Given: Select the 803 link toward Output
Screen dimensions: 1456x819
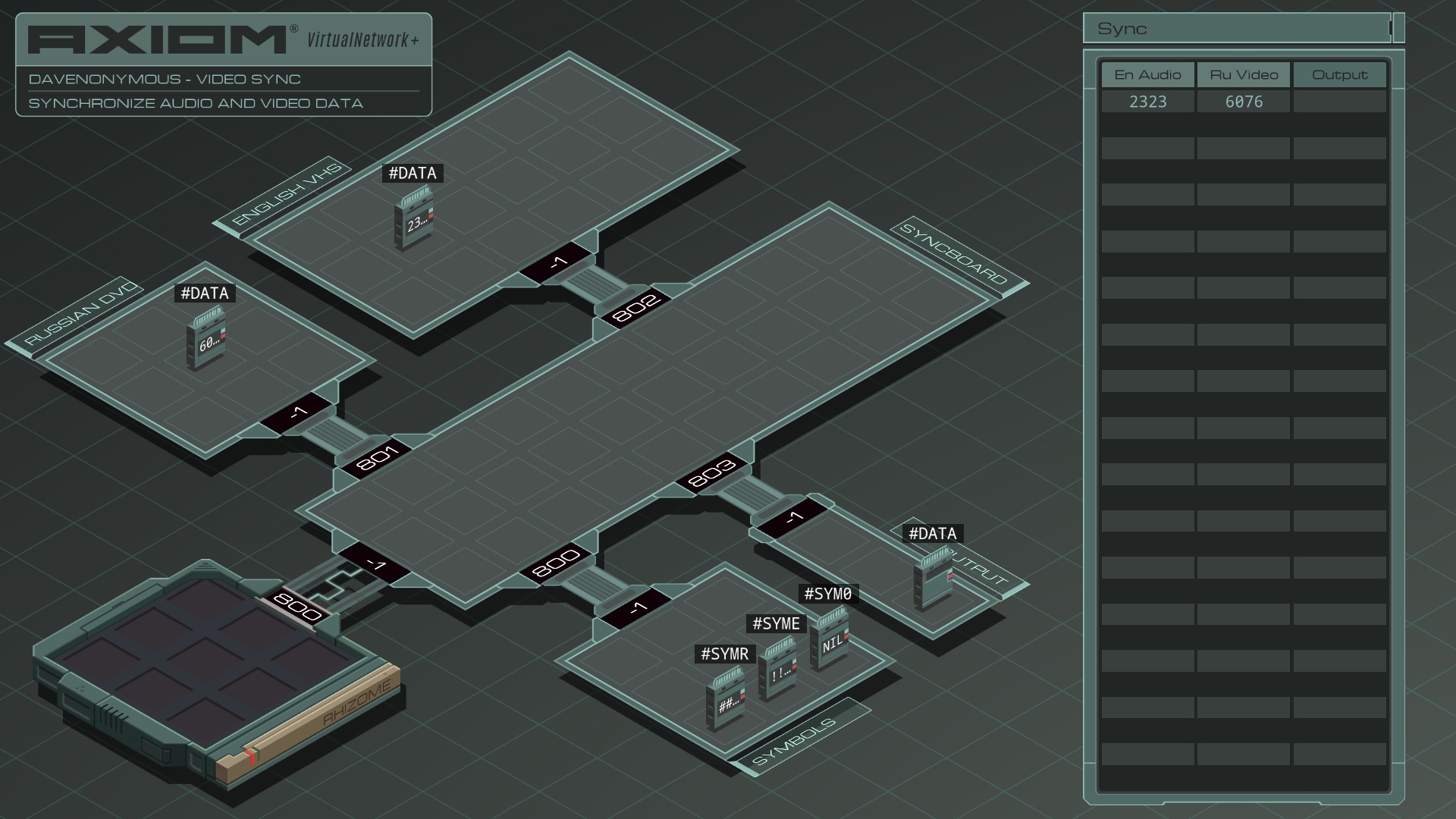Looking at the screenshot, I should tap(711, 473).
